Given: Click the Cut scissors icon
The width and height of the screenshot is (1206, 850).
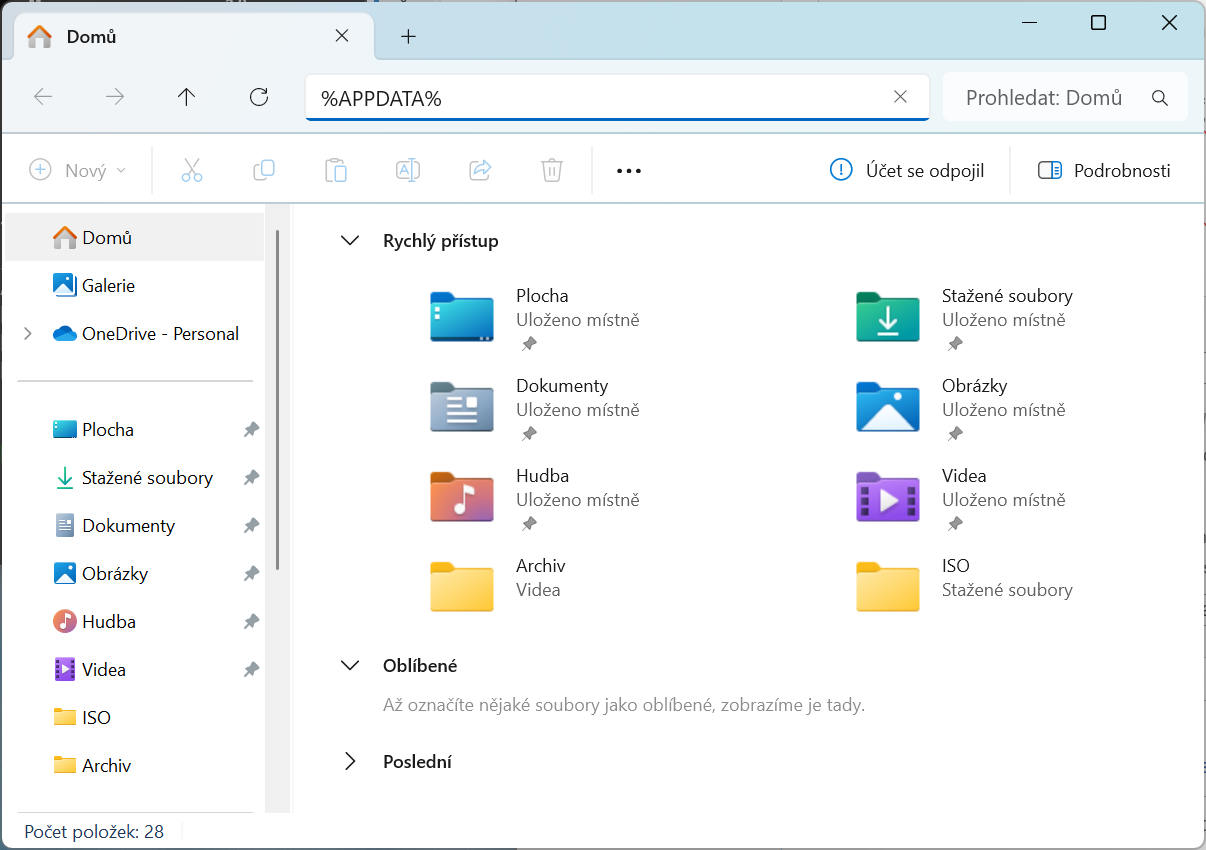Looking at the screenshot, I should click(192, 170).
